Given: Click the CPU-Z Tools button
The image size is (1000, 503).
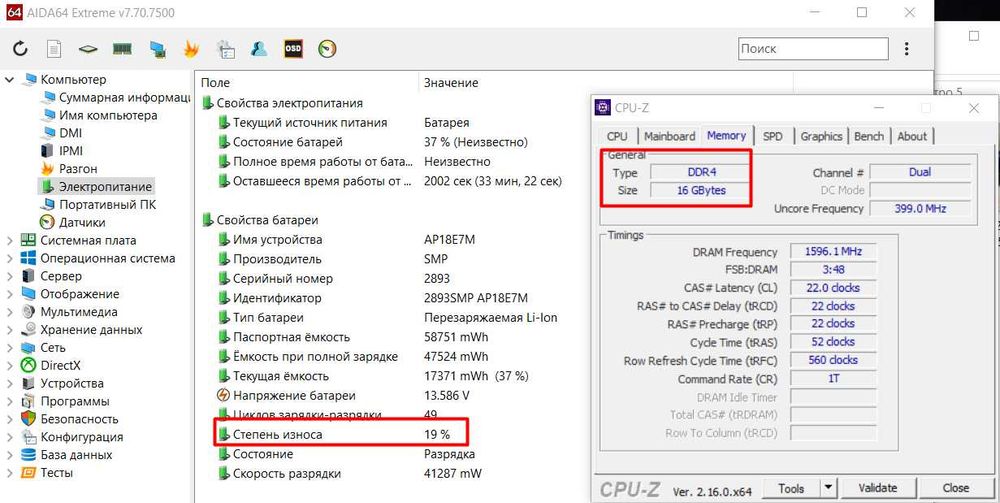Looking at the screenshot, I should [791, 488].
